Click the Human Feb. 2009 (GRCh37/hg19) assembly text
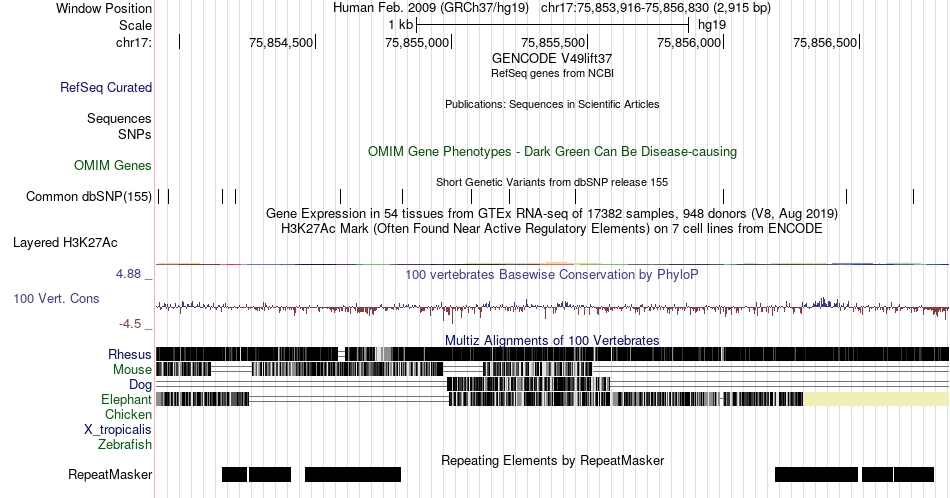The image size is (950, 498). coord(431,8)
